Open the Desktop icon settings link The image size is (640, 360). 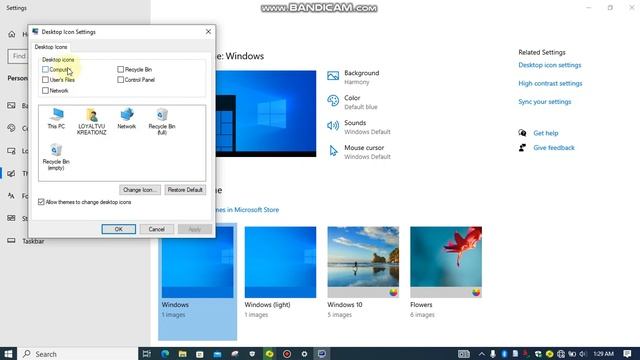click(x=549, y=65)
